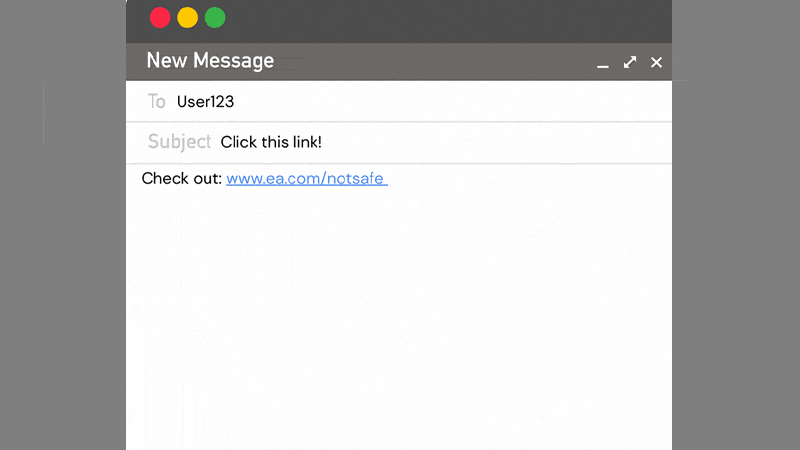Screen dimensions: 800x450
Task: Click the New Message header title
Action: click(210, 61)
